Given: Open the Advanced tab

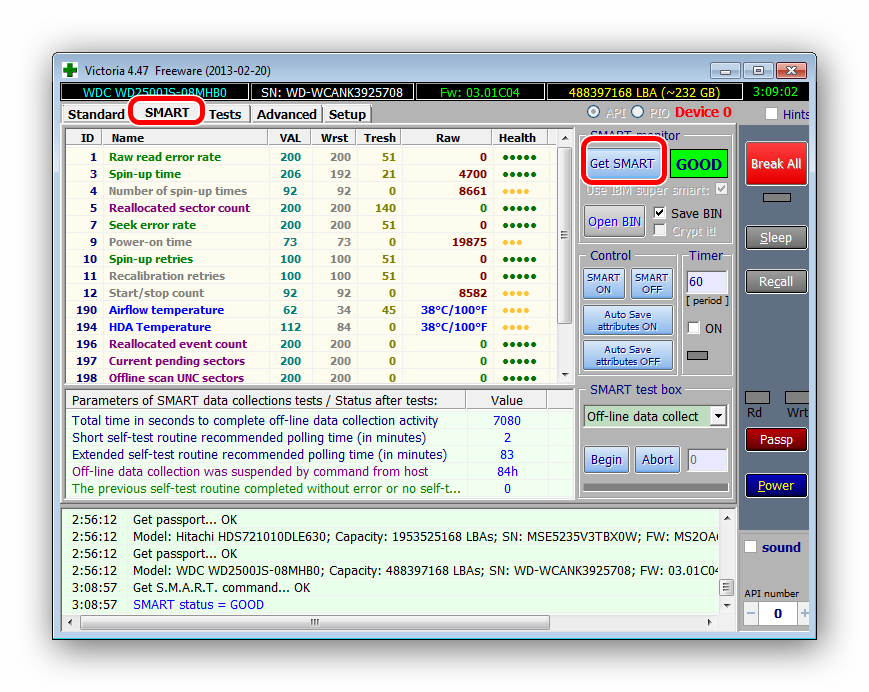Looking at the screenshot, I should pyautogui.click(x=286, y=114).
